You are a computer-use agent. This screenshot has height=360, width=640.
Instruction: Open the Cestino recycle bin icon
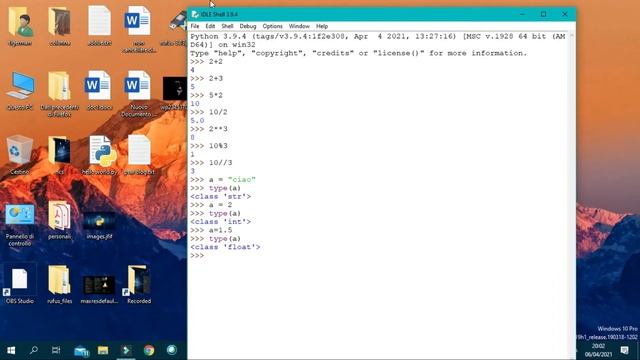pos(19,155)
